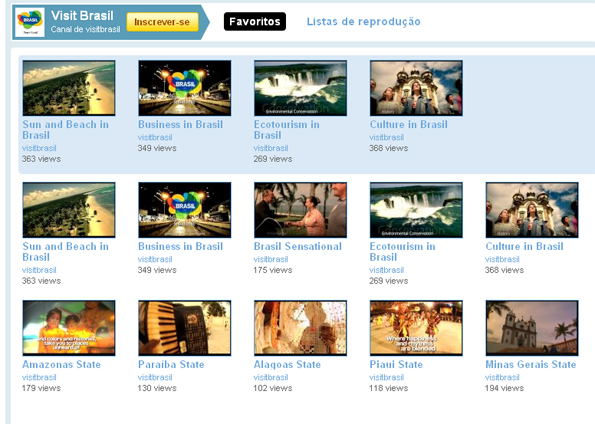The width and height of the screenshot is (595, 424).
Task: Subscribe with the Inscrever-se button
Action: click(162, 22)
